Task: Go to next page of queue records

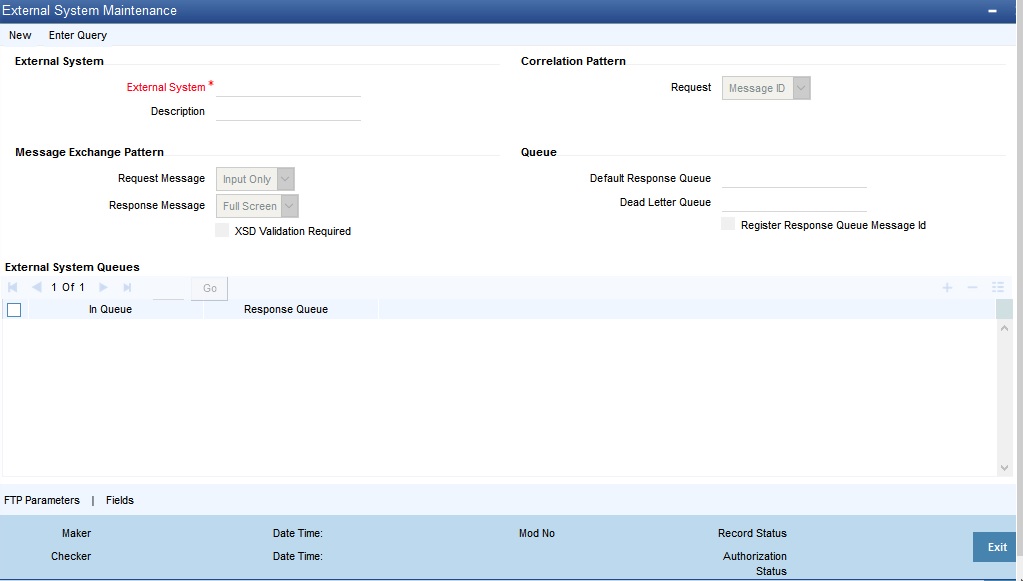Action: [103, 288]
